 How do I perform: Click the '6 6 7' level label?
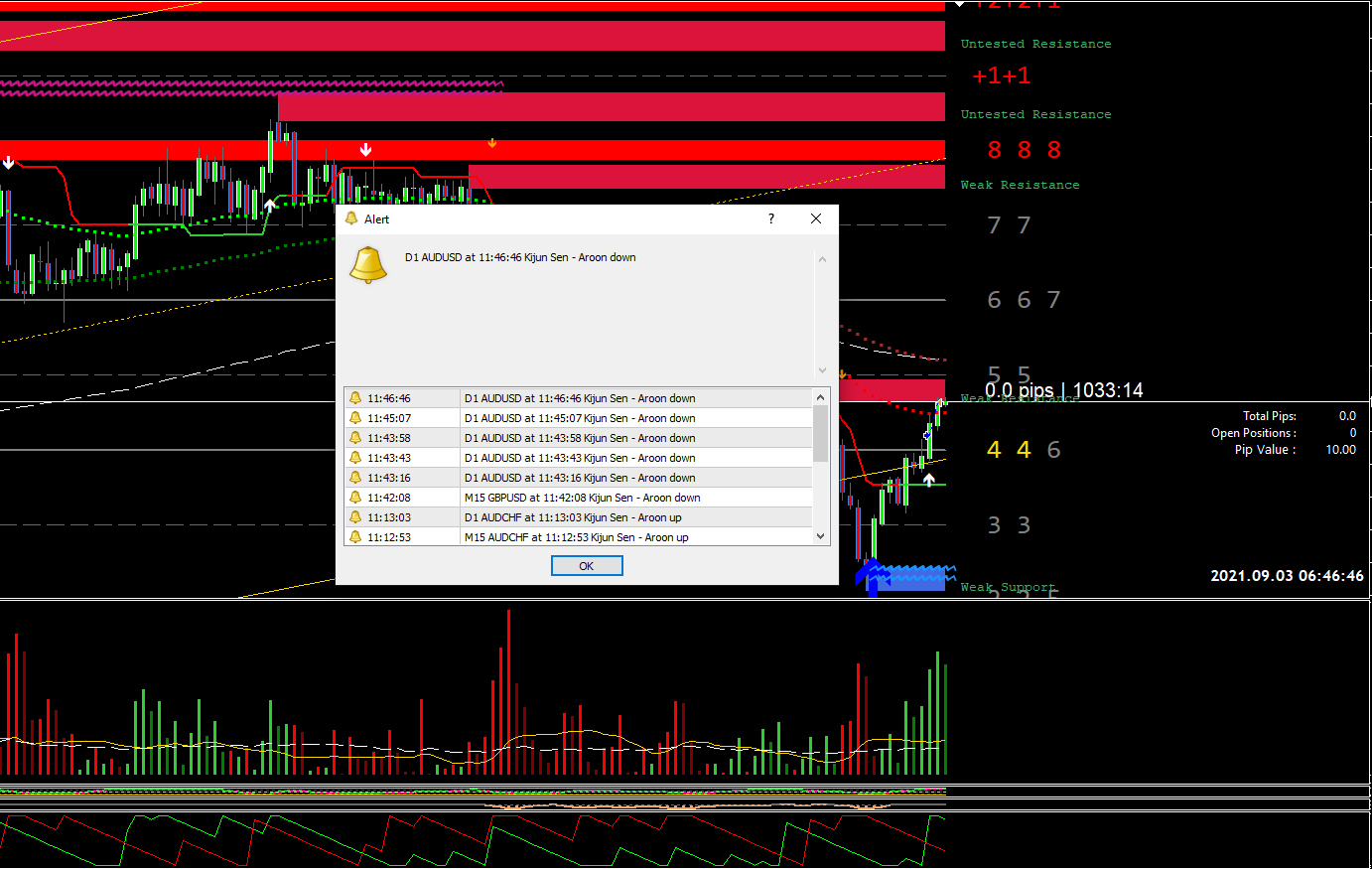(1025, 300)
